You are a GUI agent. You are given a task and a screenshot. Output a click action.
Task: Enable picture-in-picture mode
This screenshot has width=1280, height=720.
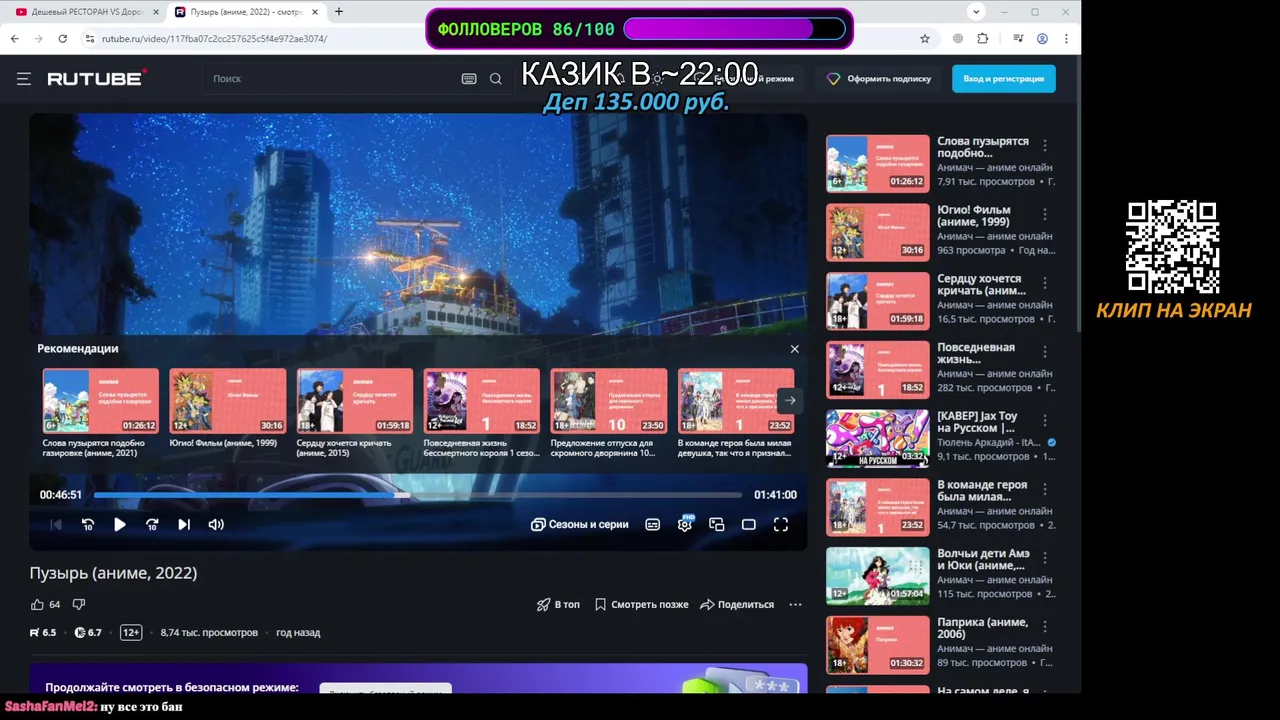point(717,524)
